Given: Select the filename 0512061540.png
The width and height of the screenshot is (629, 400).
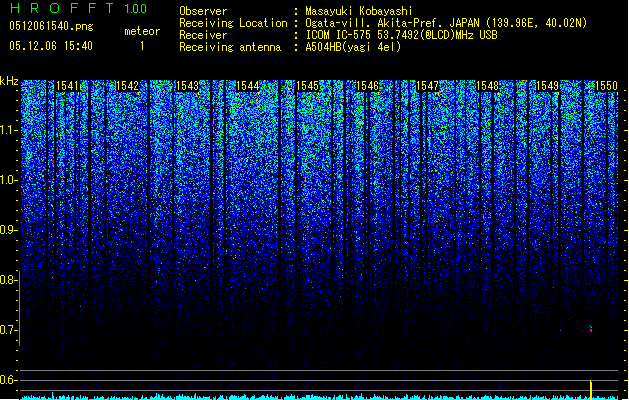Looking at the screenshot, I should point(51,26).
